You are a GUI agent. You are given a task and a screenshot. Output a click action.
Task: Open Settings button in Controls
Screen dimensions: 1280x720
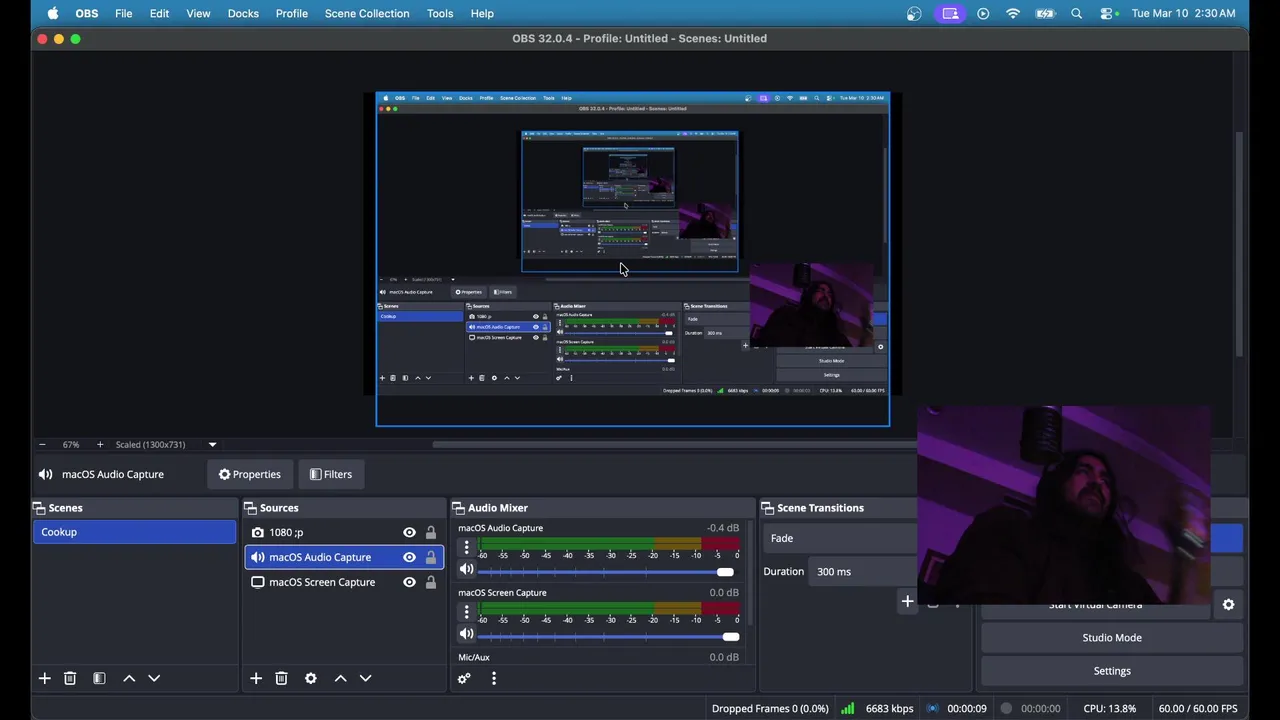point(1111,671)
